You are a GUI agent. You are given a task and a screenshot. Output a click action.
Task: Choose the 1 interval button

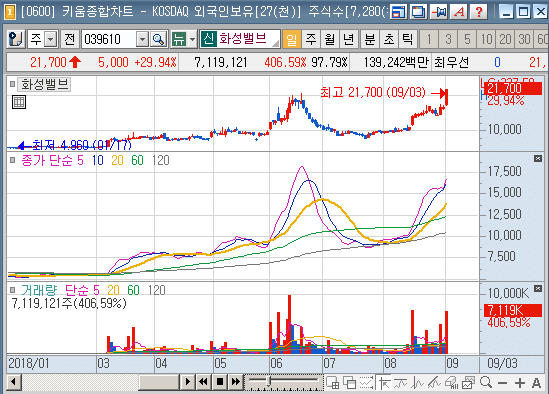coord(429,39)
